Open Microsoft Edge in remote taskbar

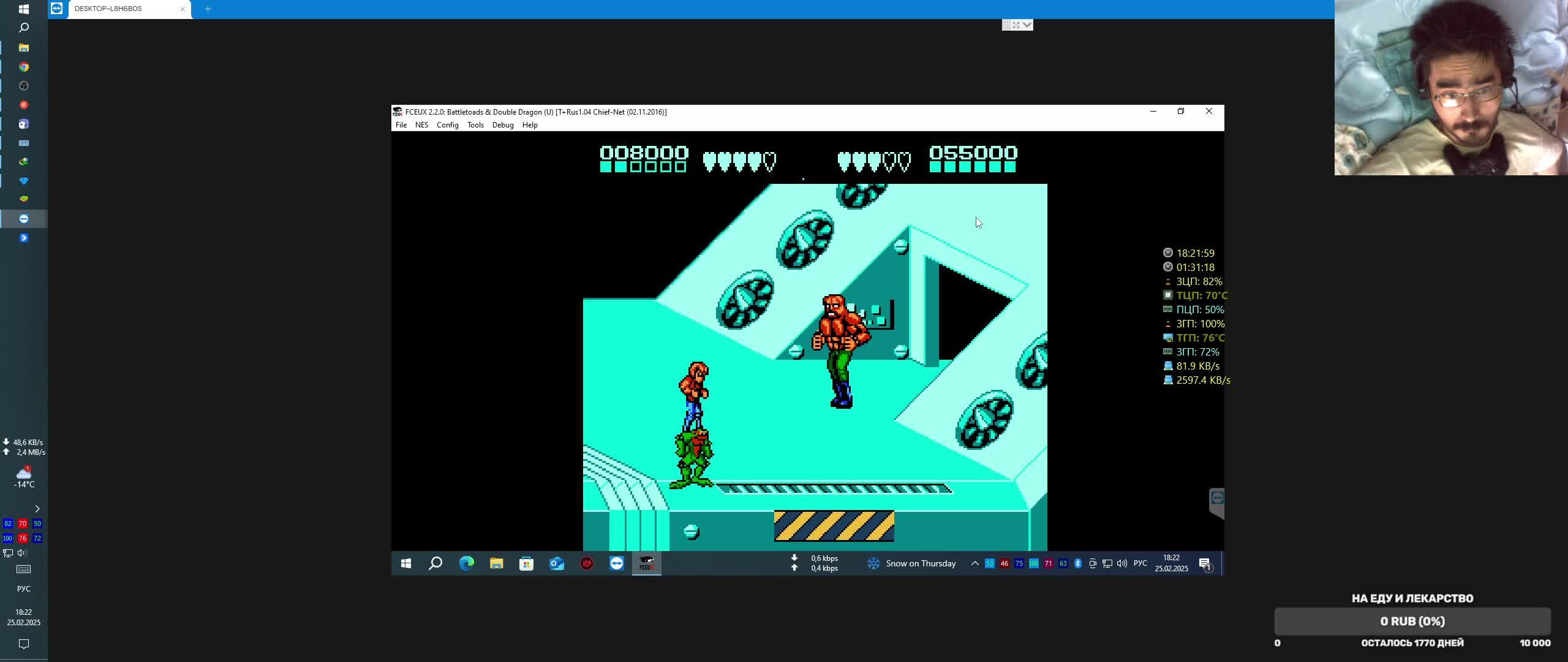point(466,563)
